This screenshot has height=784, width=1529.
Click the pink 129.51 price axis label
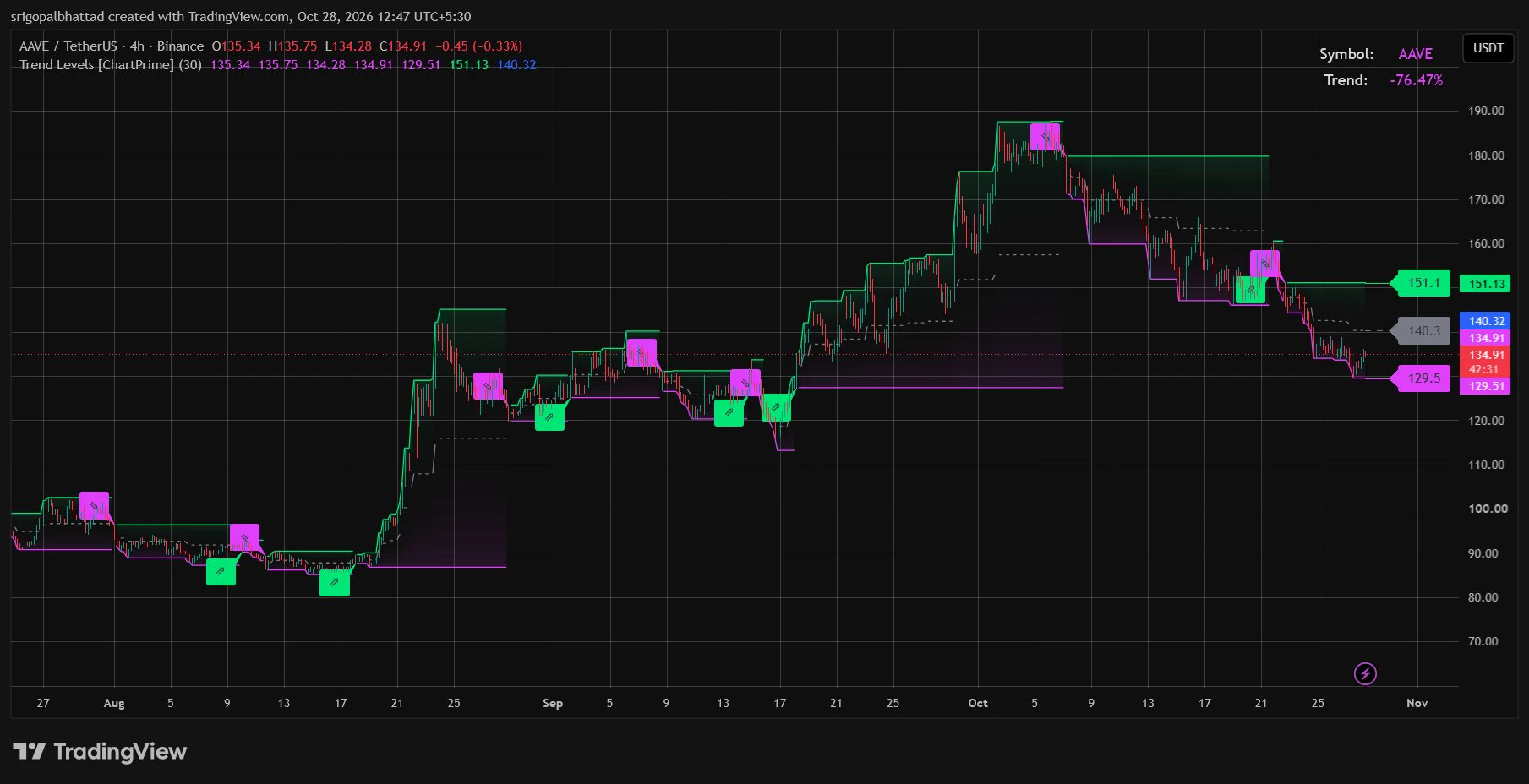pos(1486,386)
